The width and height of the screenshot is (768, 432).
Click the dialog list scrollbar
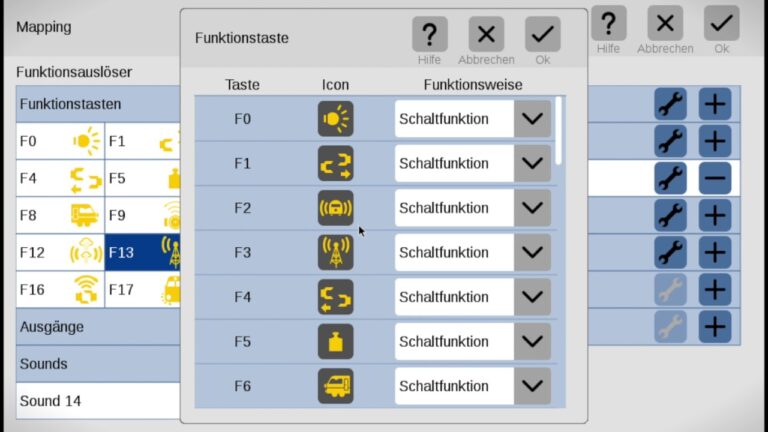[559, 131]
